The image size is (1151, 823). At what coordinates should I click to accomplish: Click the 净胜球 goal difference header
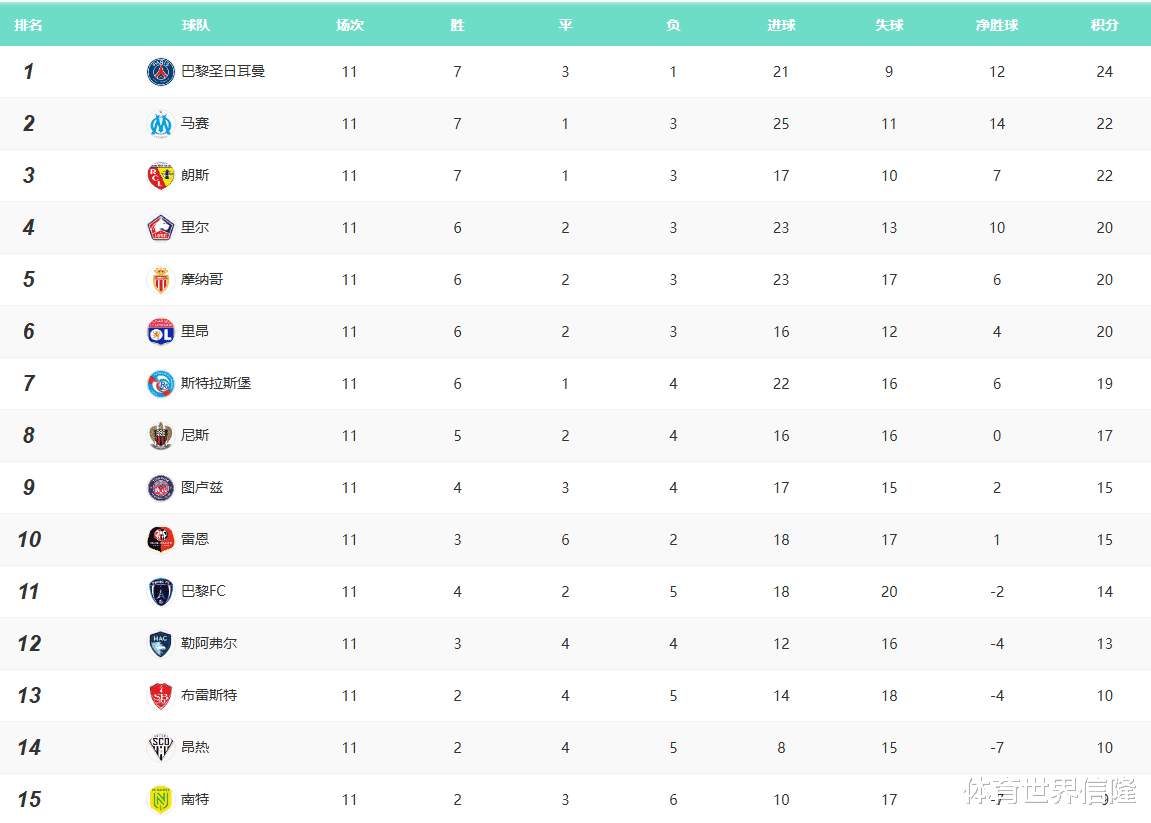tap(996, 25)
